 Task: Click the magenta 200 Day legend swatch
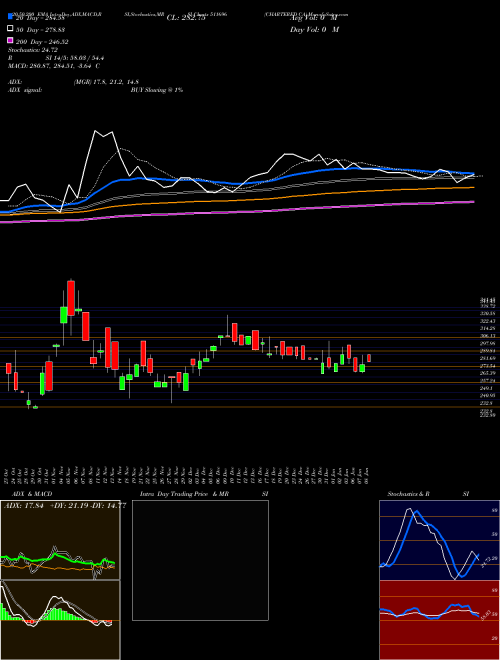click(10, 41)
